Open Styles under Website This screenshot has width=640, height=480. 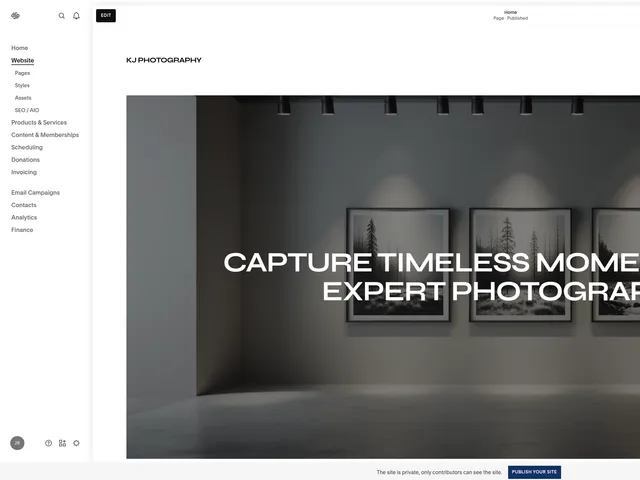pyautogui.click(x=22, y=85)
